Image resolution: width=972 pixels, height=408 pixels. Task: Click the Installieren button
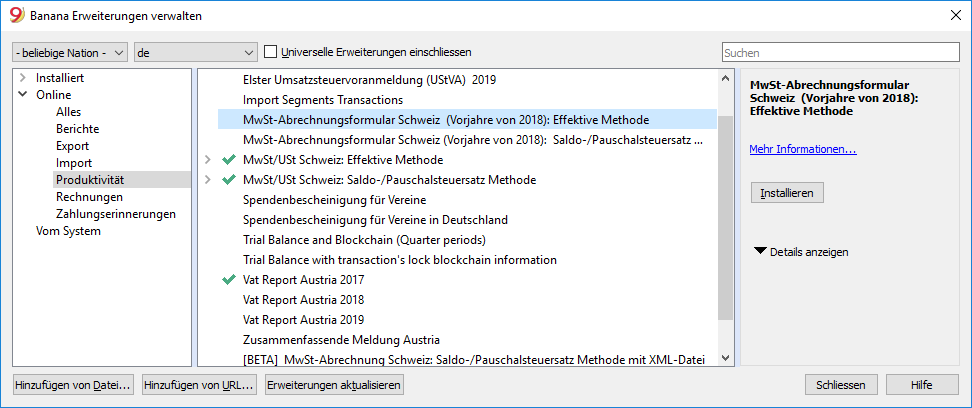(x=787, y=193)
